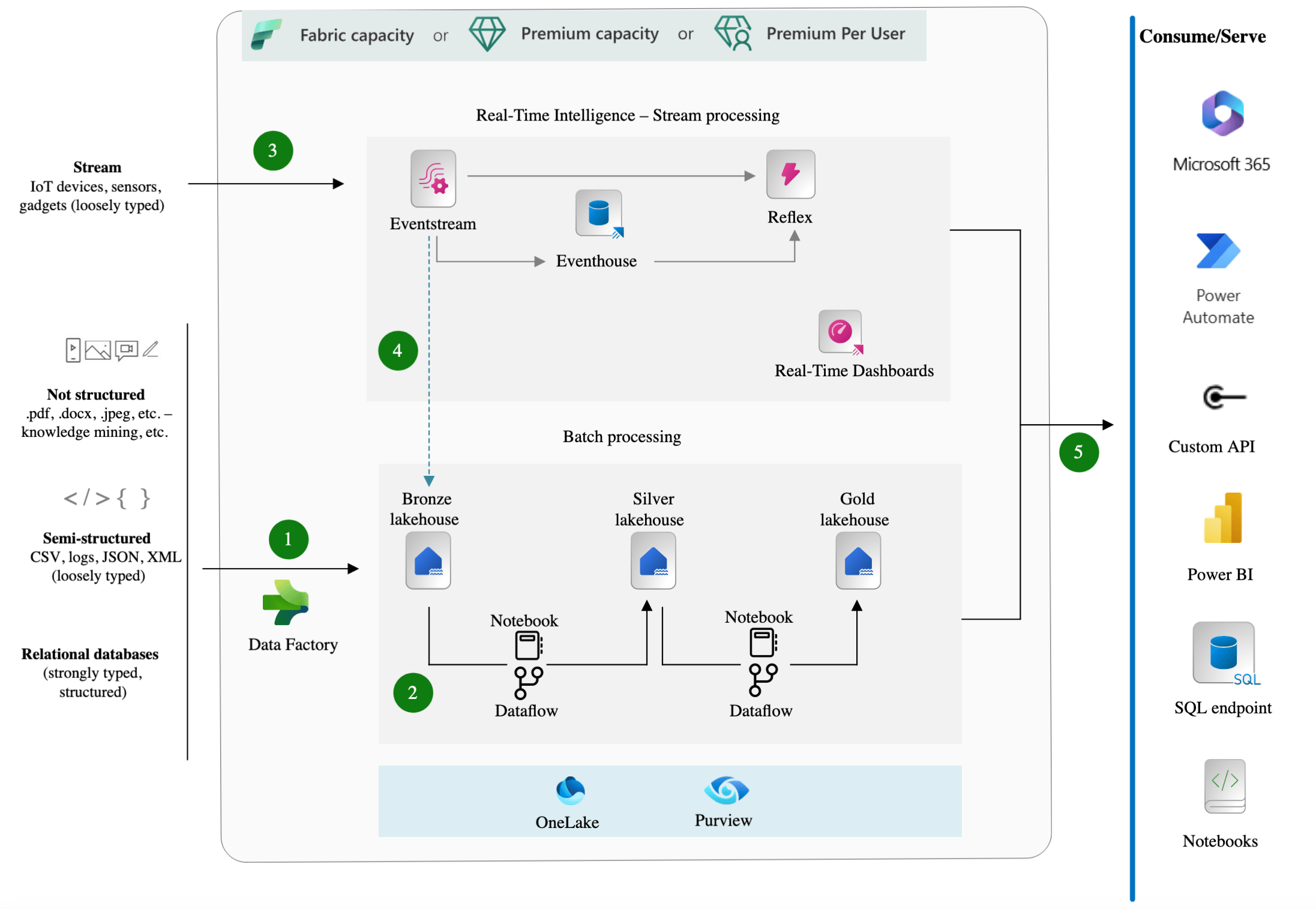Click 'Real-Time Intelligence – Stream processing' title
Screen dimensions: 1316x909
(x=628, y=115)
